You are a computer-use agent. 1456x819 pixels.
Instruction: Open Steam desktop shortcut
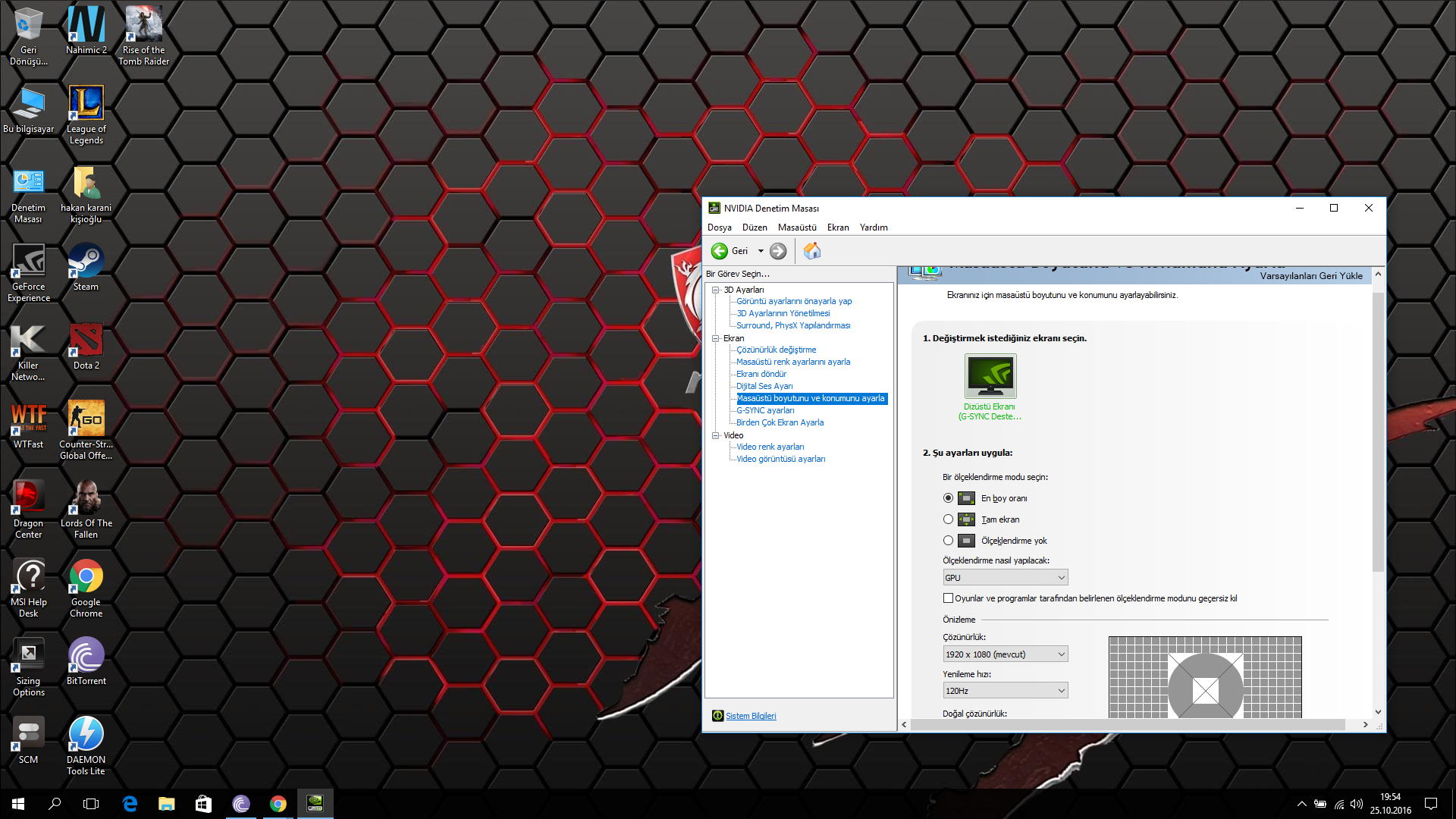pos(86,267)
